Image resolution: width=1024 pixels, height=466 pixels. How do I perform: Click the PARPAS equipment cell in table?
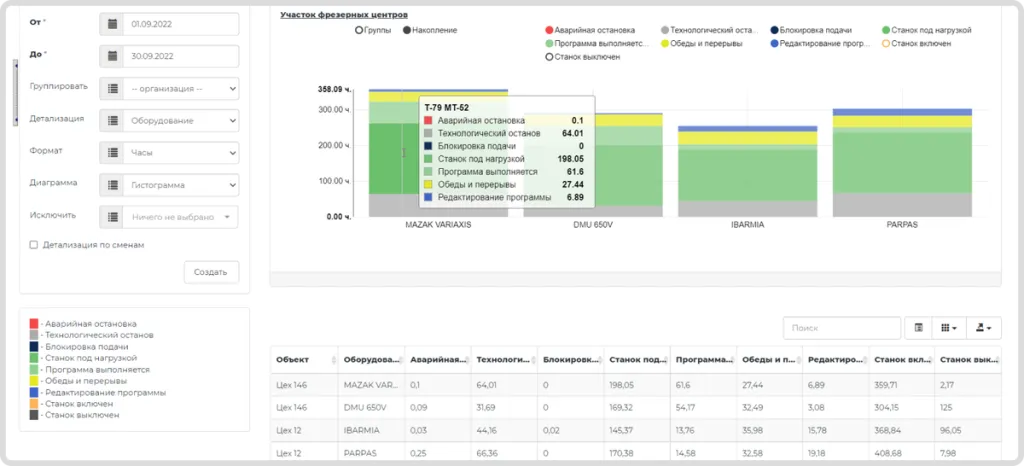tap(371, 452)
